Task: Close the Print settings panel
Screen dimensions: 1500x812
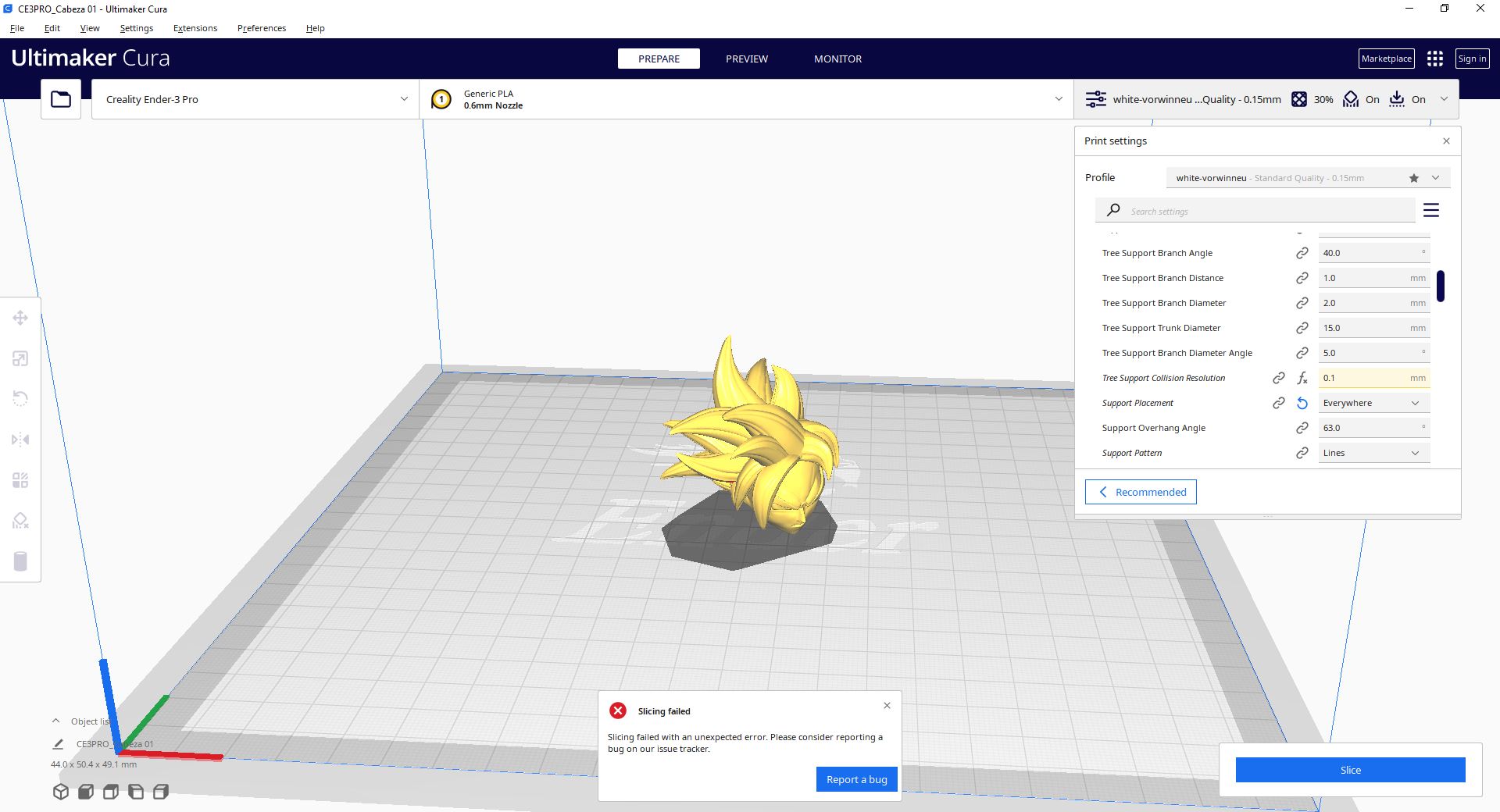Action: pyautogui.click(x=1446, y=141)
